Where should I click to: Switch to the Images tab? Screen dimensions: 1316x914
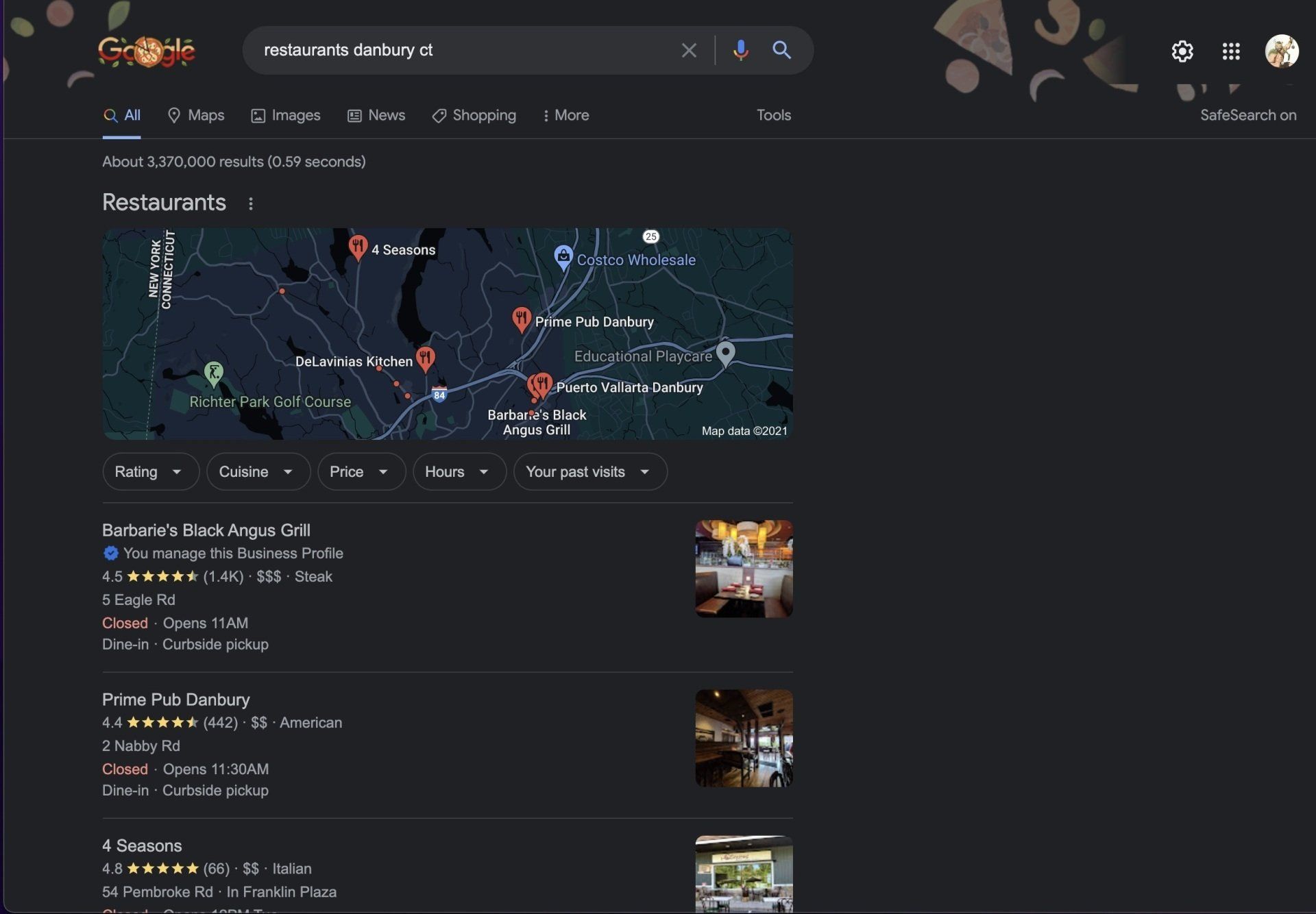(x=286, y=115)
